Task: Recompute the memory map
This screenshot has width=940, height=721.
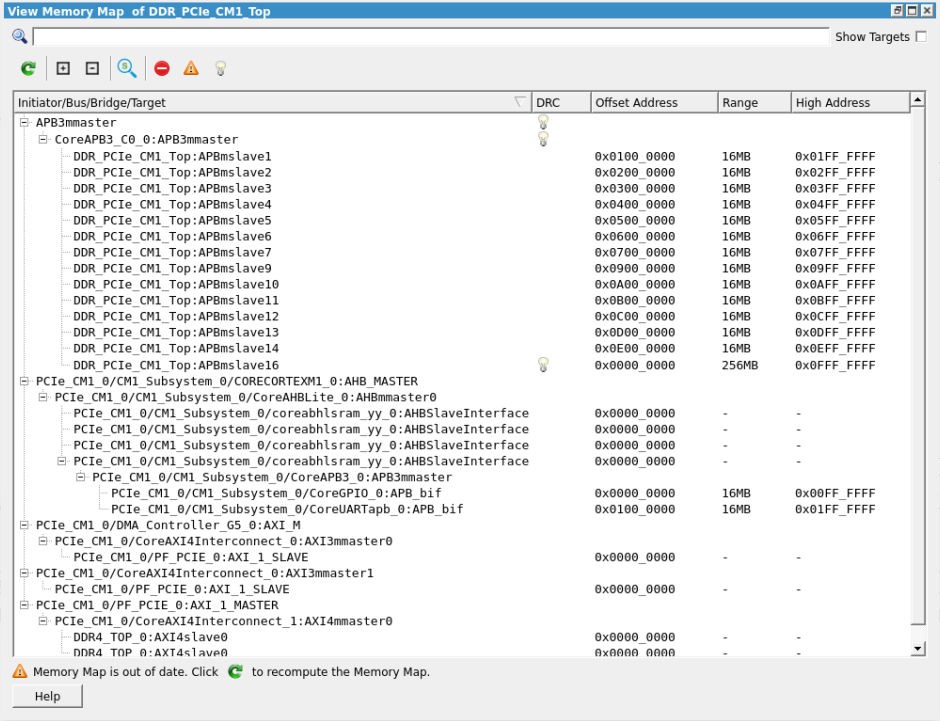Action: 28,68
